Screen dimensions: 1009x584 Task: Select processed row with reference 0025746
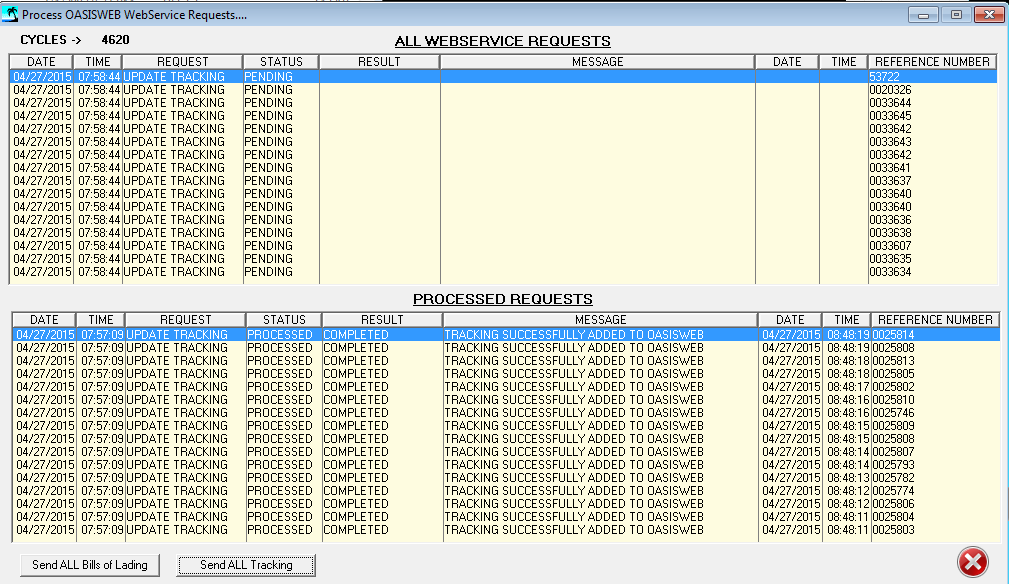click(x=506, y=412)
